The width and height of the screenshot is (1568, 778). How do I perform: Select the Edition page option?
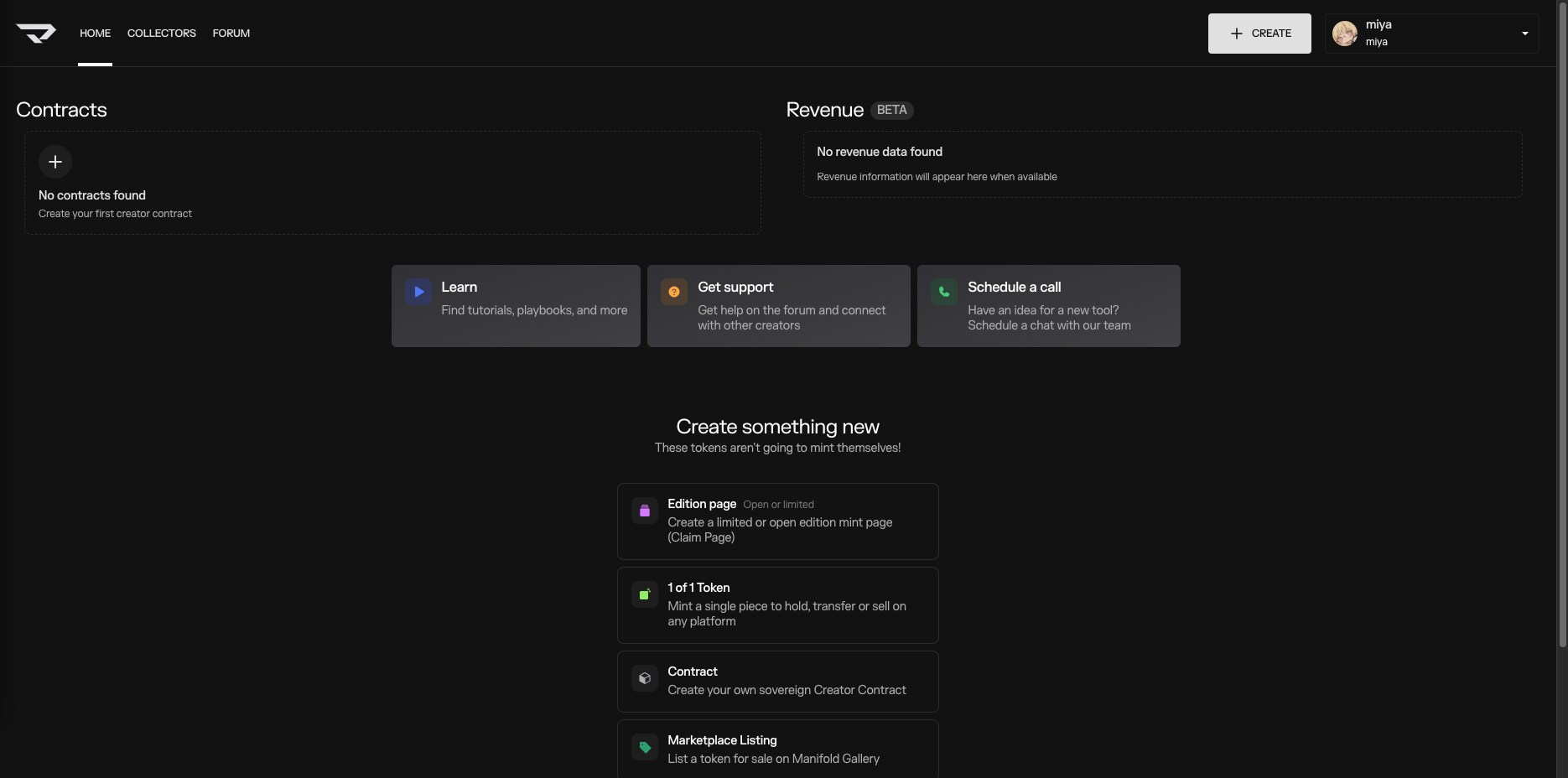(x=777, y=521)
